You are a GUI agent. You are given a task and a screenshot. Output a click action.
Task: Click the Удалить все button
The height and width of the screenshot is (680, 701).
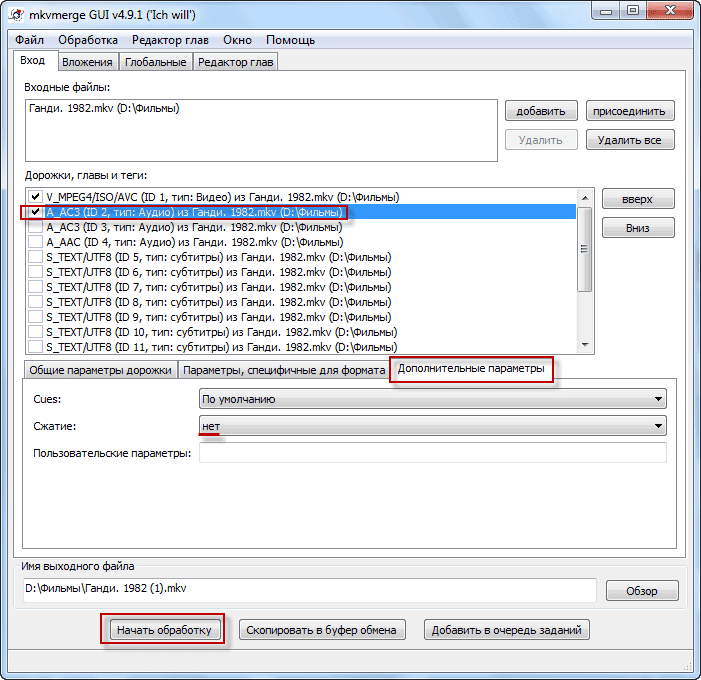(629, 140)
